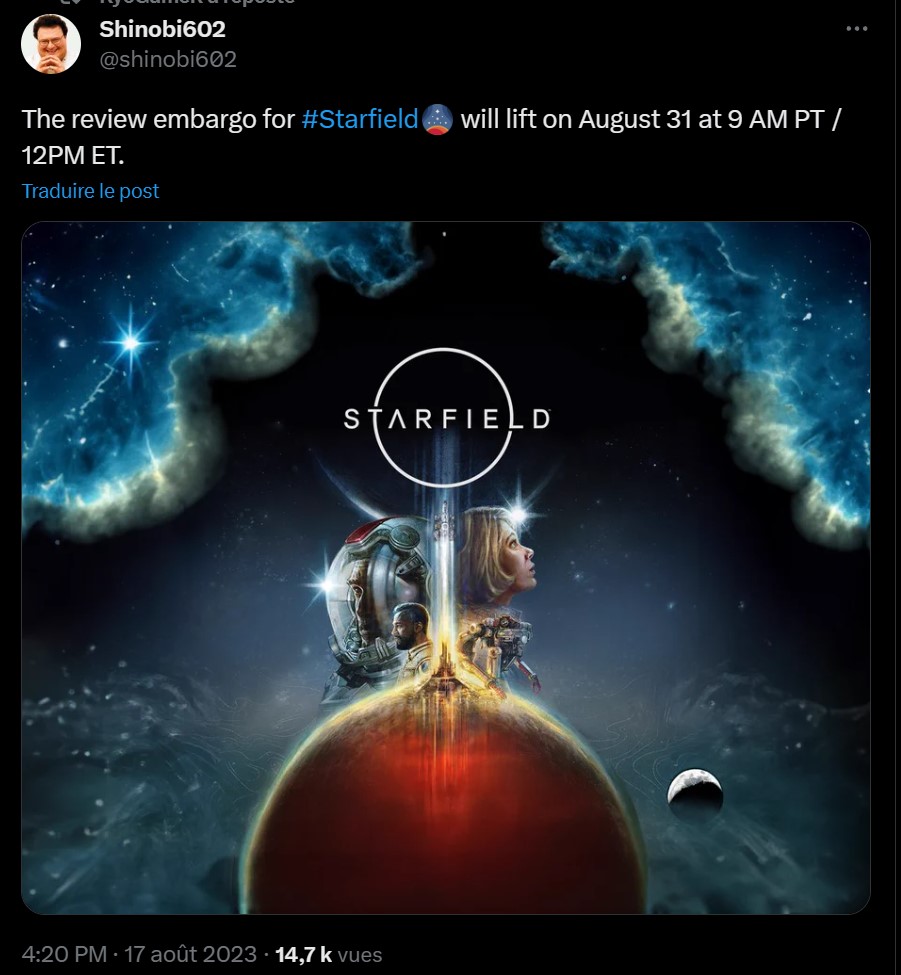
Task: Open the attached Starfield poster image
Action: (446, 568)
